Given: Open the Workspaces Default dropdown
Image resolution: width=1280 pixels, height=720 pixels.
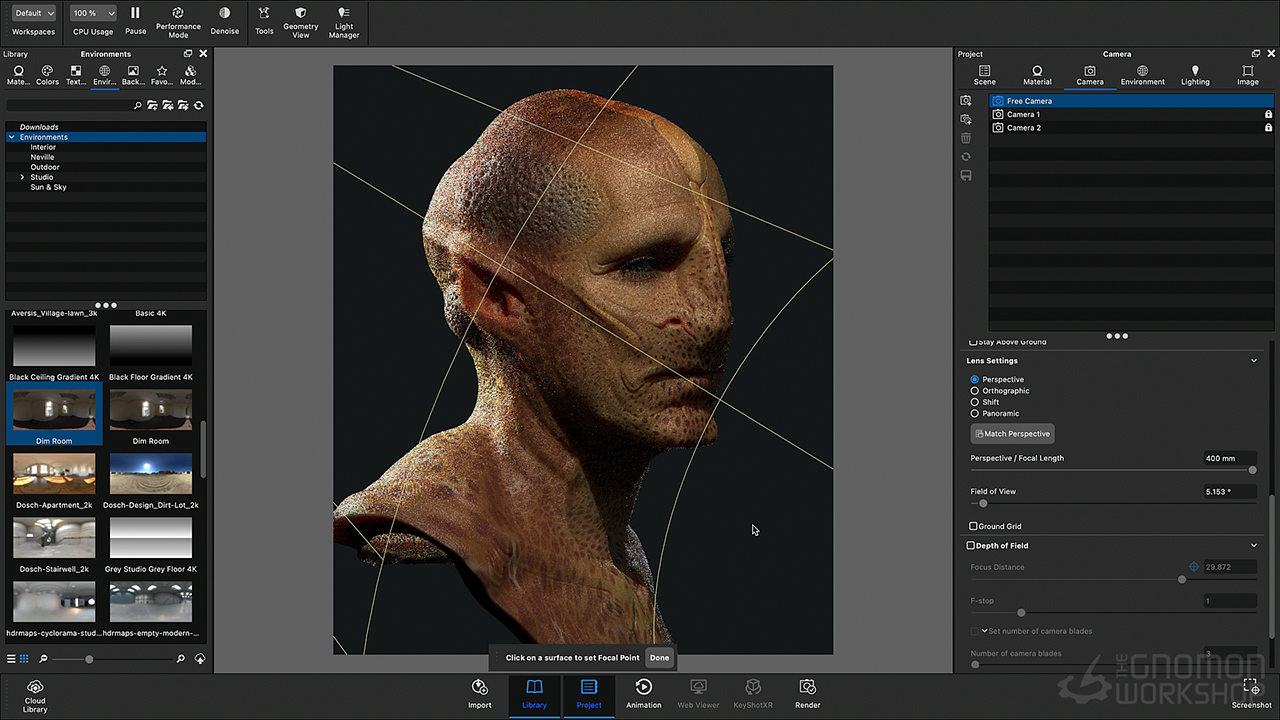Looking at the screenshot, I should click(x=34, y=13).
